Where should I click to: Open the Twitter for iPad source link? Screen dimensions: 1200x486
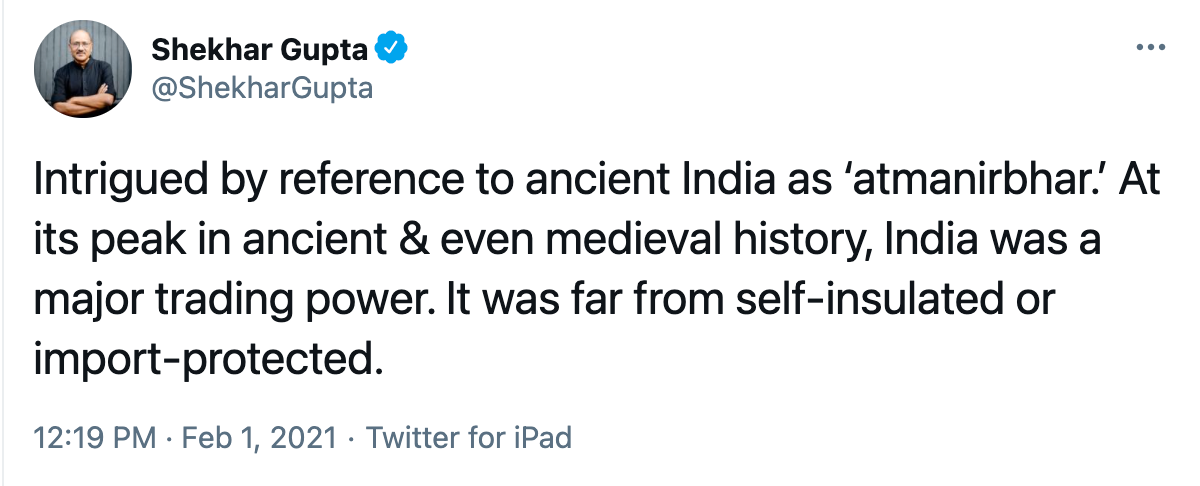pos(469,438)
